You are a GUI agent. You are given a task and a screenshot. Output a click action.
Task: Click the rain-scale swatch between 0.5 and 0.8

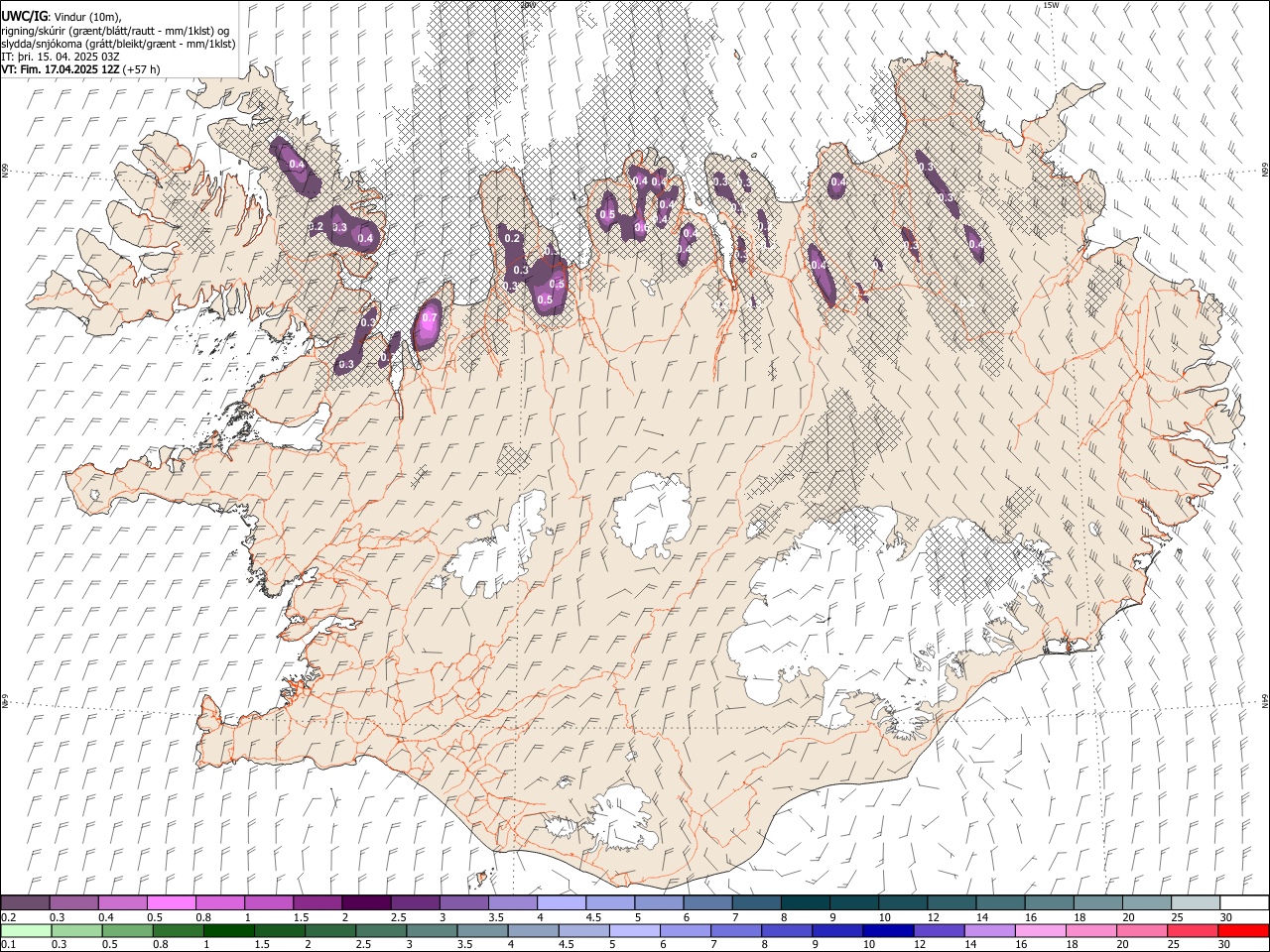click(x=128, y=931)
